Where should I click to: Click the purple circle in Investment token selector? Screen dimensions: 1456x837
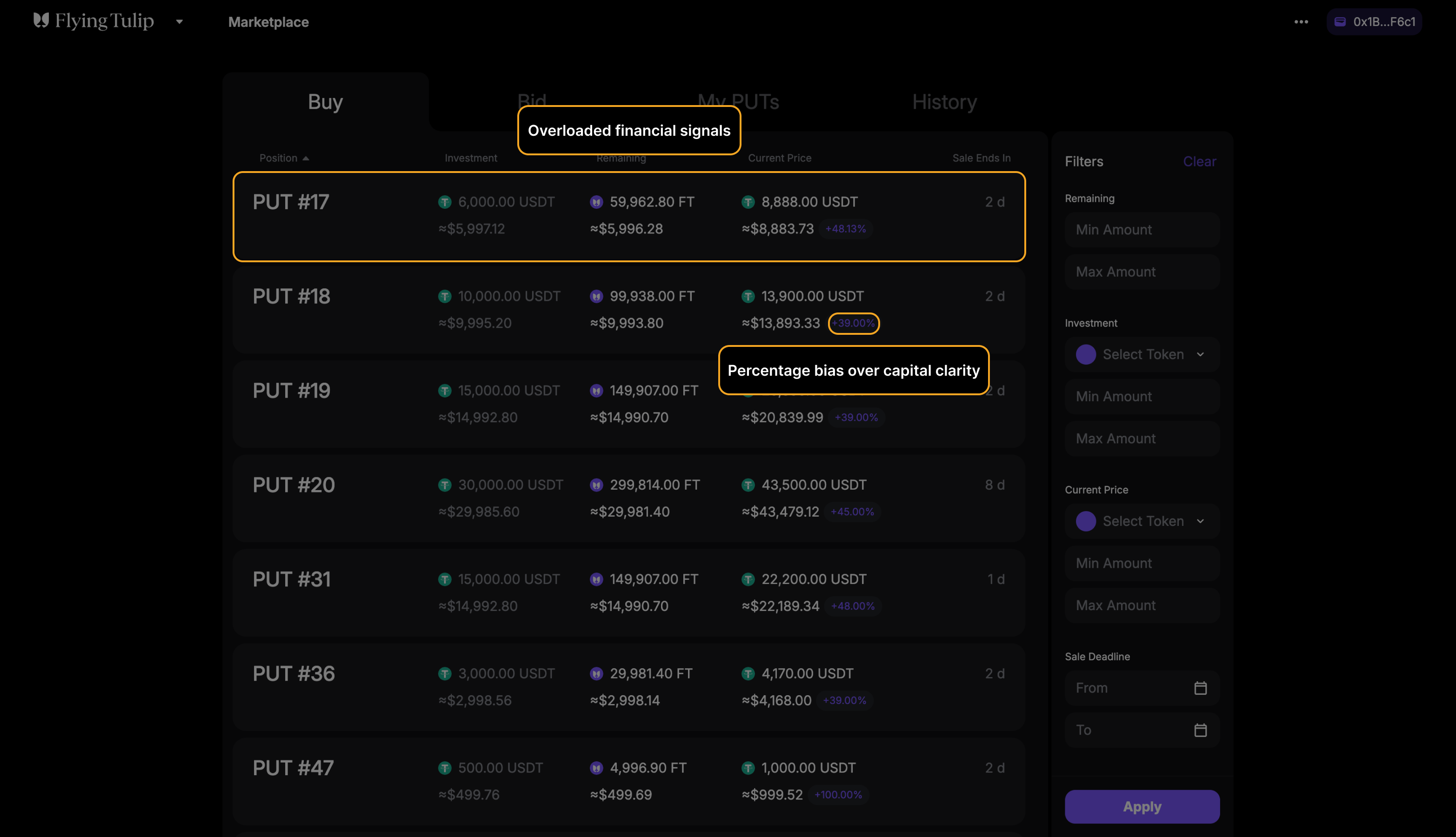[x=1086, y=354]
